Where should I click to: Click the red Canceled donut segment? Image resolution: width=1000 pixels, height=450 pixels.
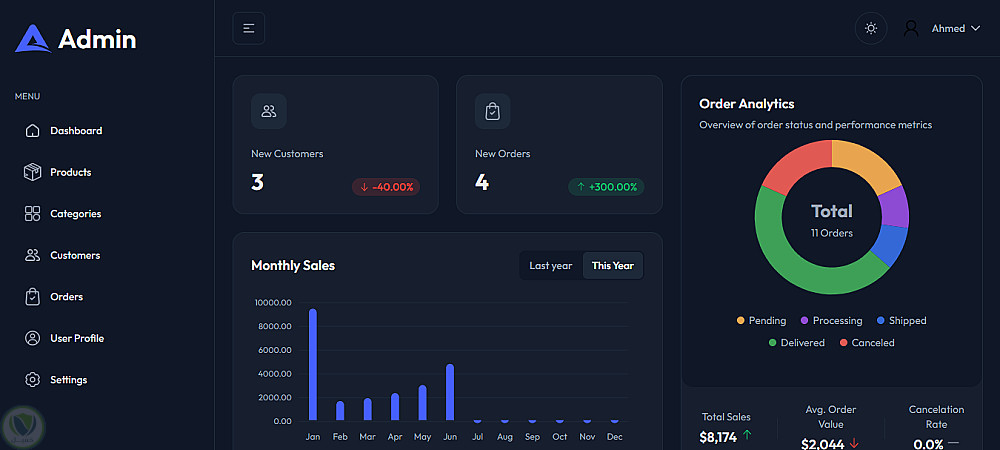click(x=797, y=164)
